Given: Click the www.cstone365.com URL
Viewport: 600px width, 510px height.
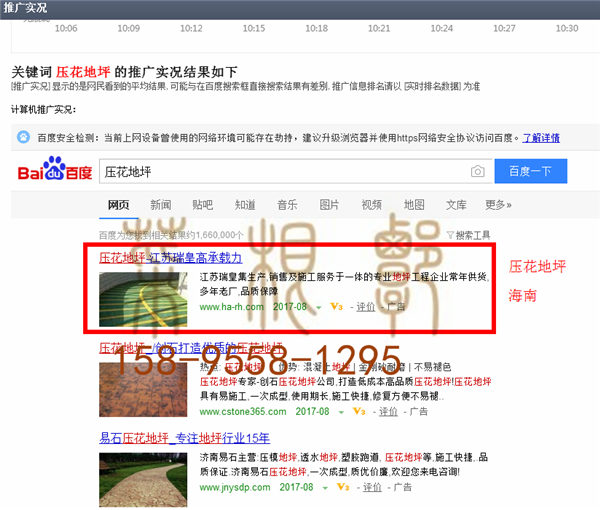Looking at the screenshot, I should coord(243,412).
